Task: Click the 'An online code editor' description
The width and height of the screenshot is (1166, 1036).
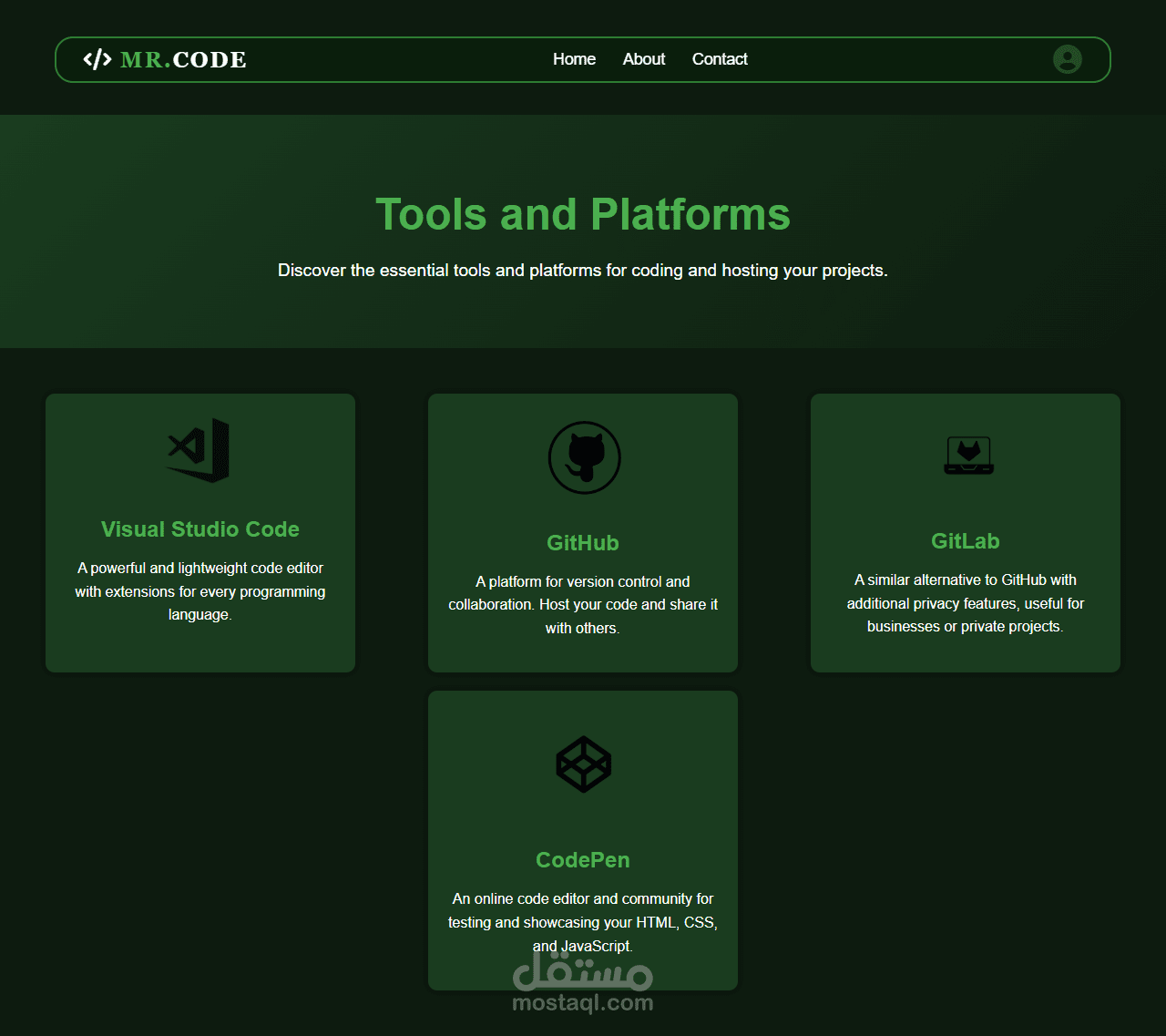Action: [583, 922]
